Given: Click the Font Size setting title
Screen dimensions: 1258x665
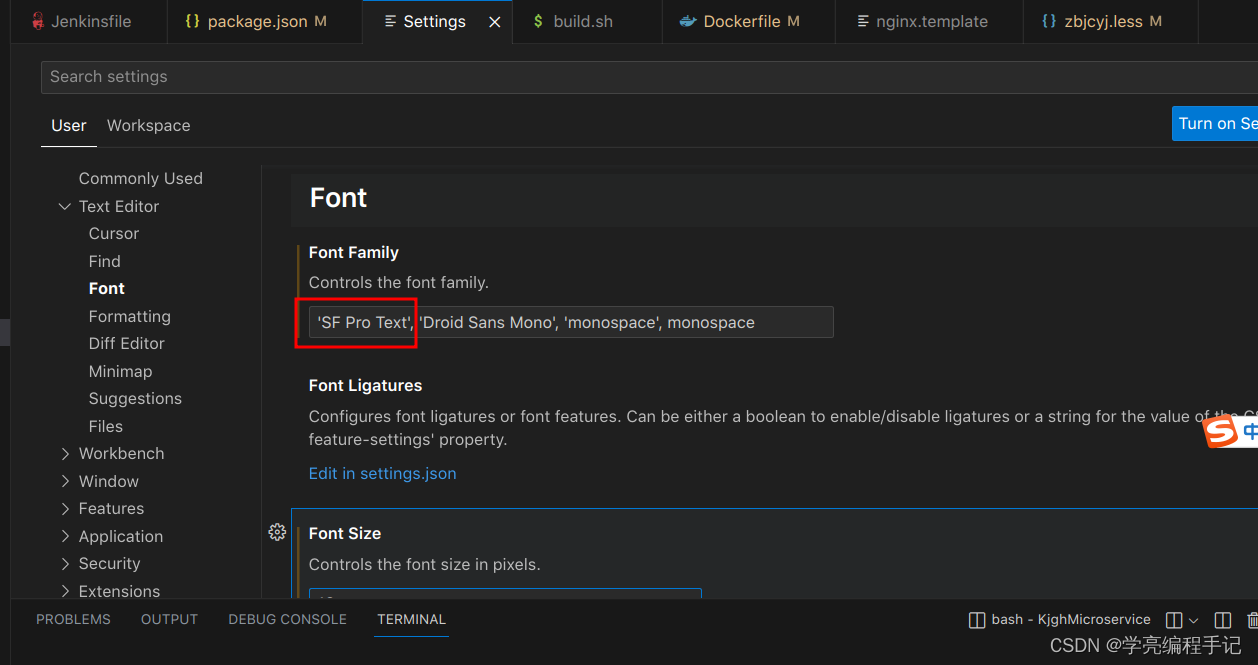Looking at the screenshot, I should pos(345,533).
